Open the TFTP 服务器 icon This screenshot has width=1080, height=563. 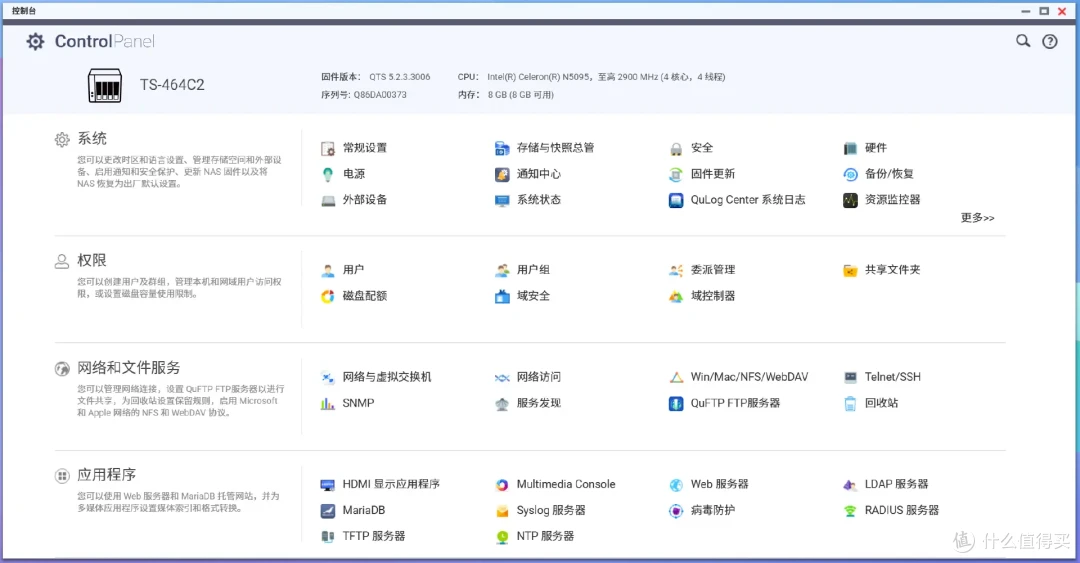[x=328, y=536]
